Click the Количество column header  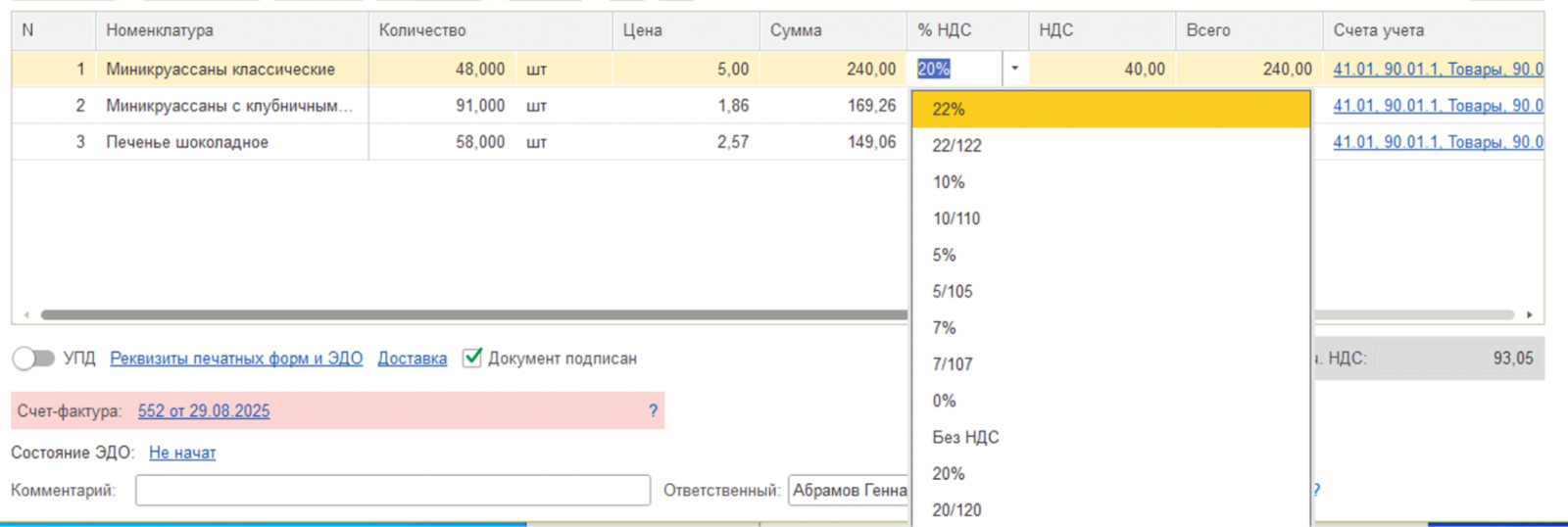pyautogui.click(x=491, y=30)
